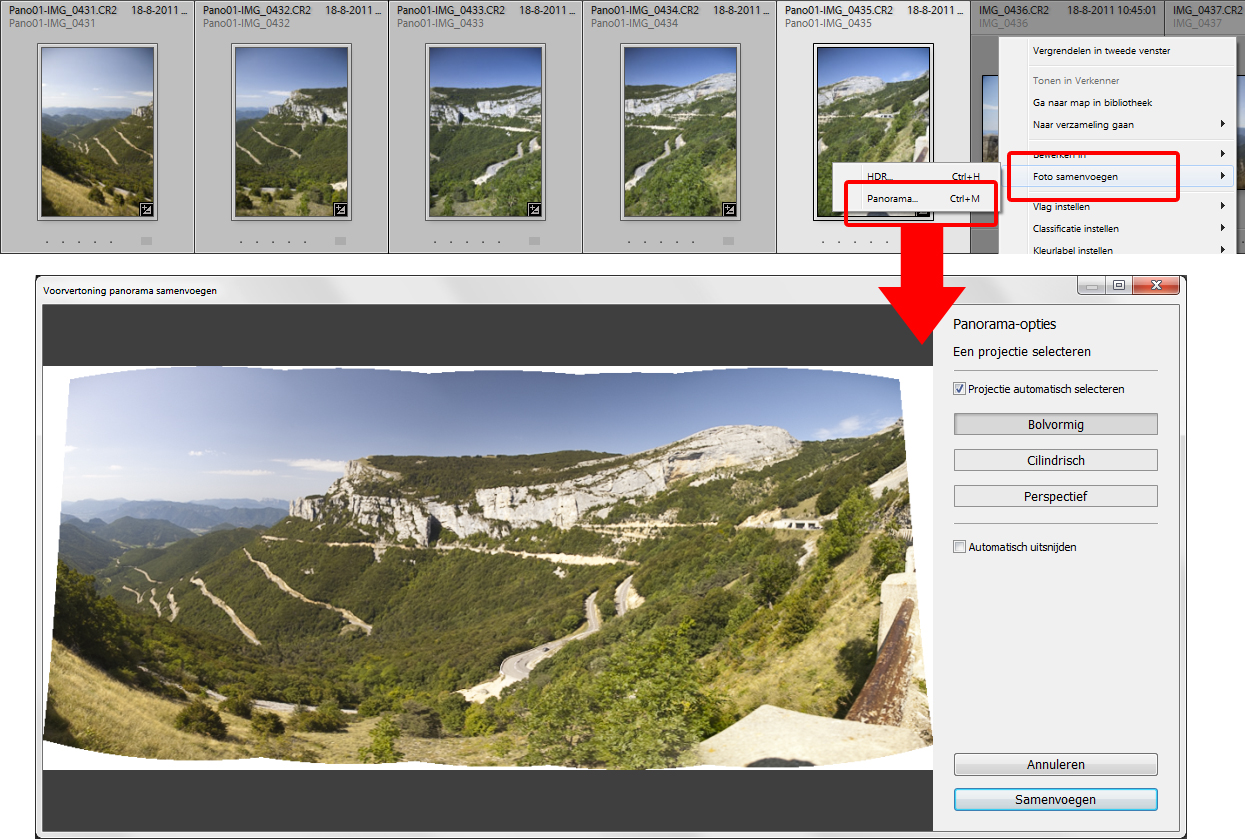The height and width of the screenshot is (839, 1245).
Task: Maximize the panorama preview dialog
Action: [1118, 286]
